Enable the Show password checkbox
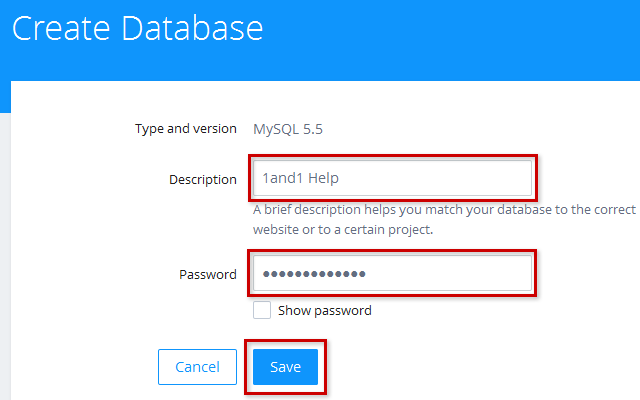The width and height of the screenshot is (640, 400). click(x=262, y=310)
